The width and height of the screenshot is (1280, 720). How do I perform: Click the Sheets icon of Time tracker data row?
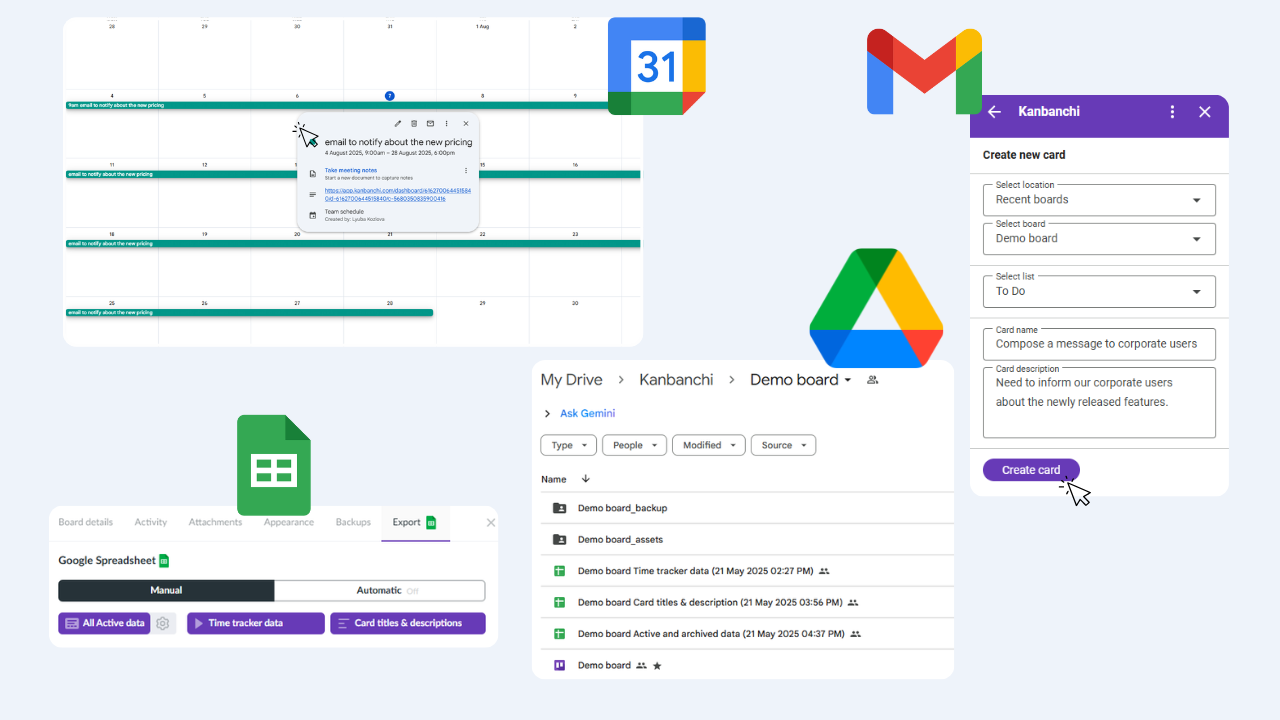(x=560, y=571)
